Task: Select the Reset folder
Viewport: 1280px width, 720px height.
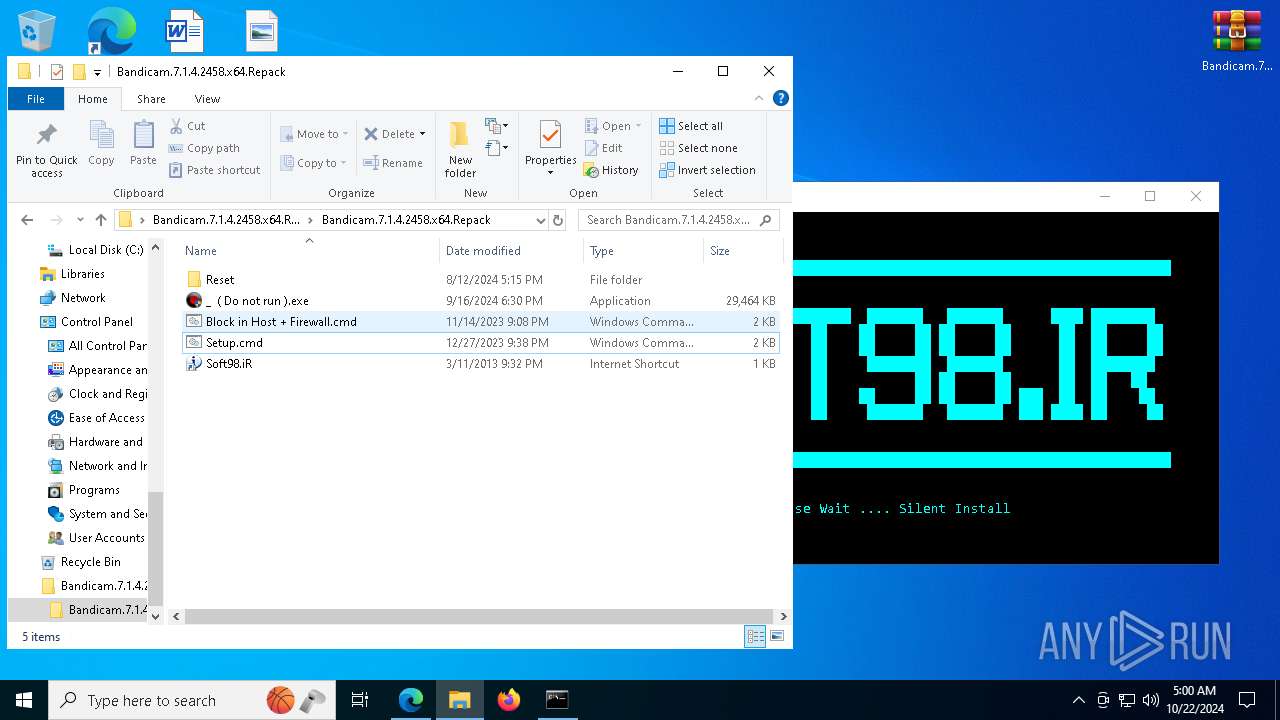Action: click(x=480, y=280)
